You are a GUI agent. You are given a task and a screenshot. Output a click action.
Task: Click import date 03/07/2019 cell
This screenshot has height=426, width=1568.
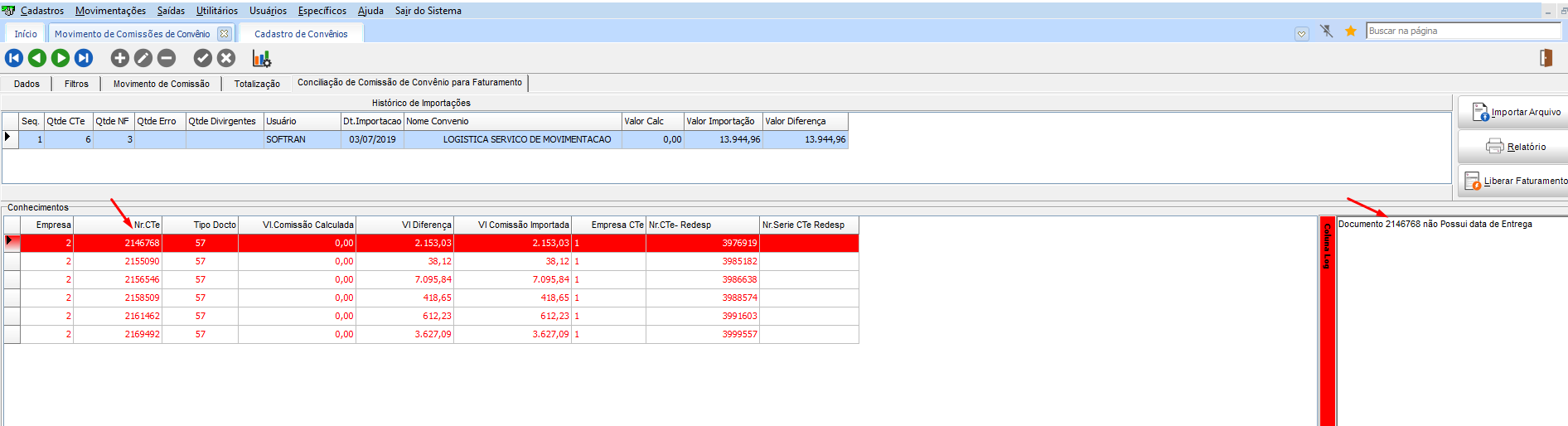coord(372,139)
